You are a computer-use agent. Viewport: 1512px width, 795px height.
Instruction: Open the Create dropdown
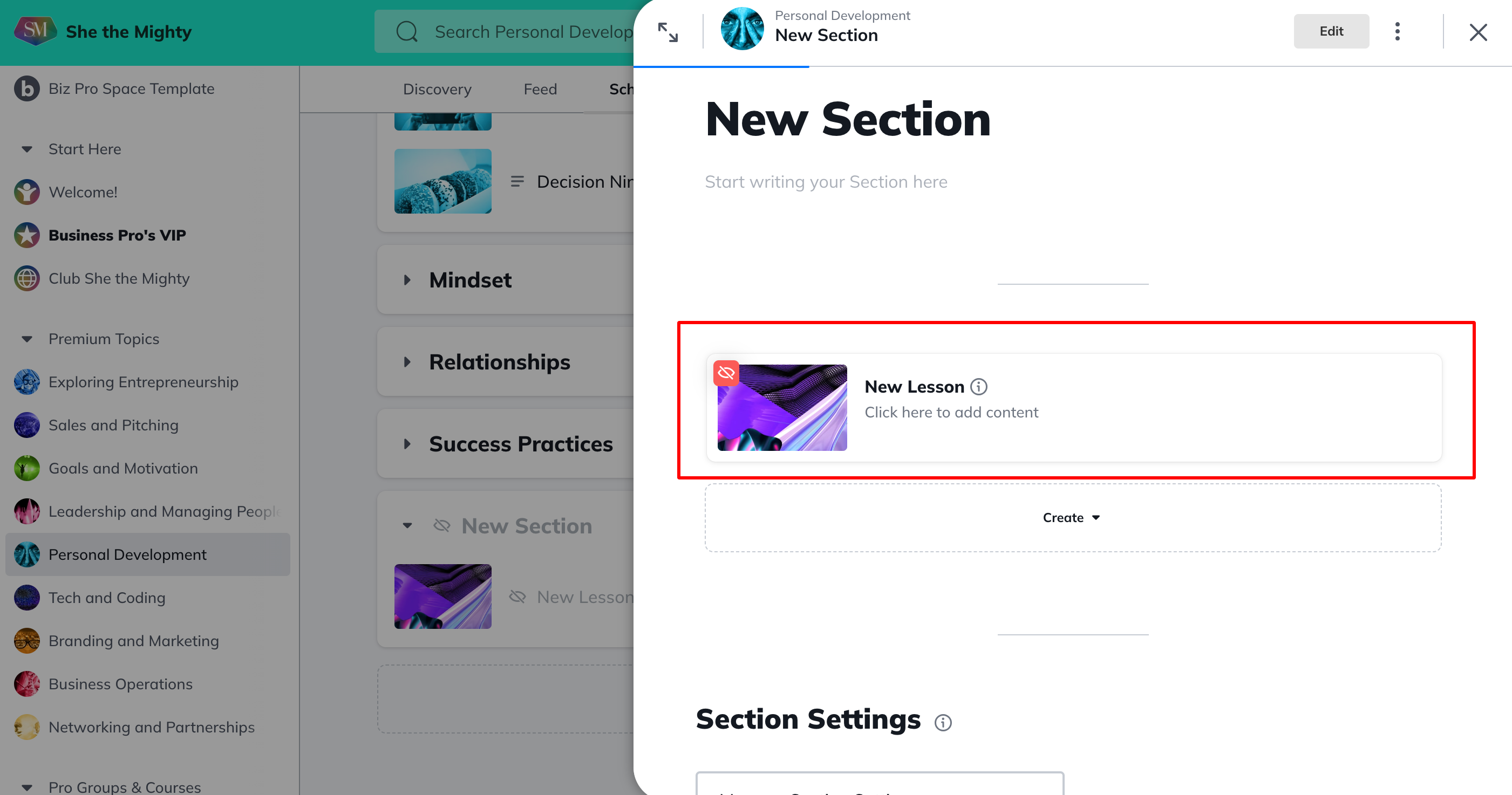pos(1072,517)
